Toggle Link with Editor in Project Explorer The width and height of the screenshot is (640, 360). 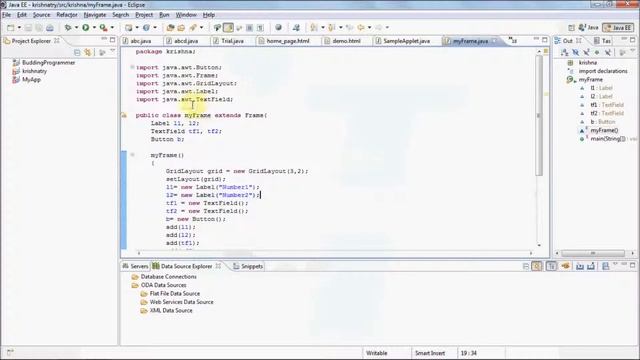88,52
